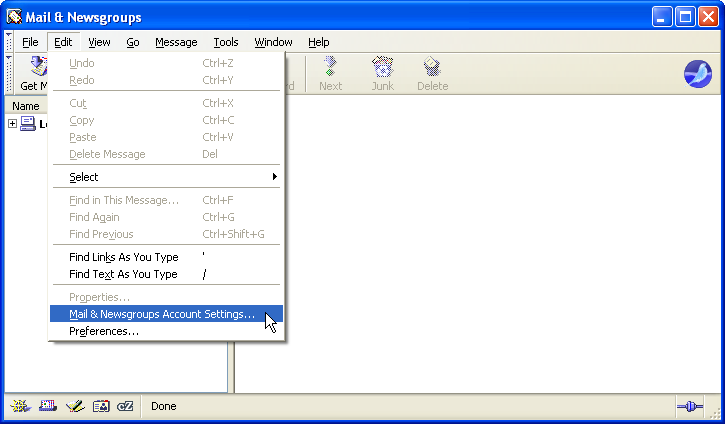Choose Preferences from the Edit menu
This screenshot has height=424, width=725.
[x=166, y=331]
